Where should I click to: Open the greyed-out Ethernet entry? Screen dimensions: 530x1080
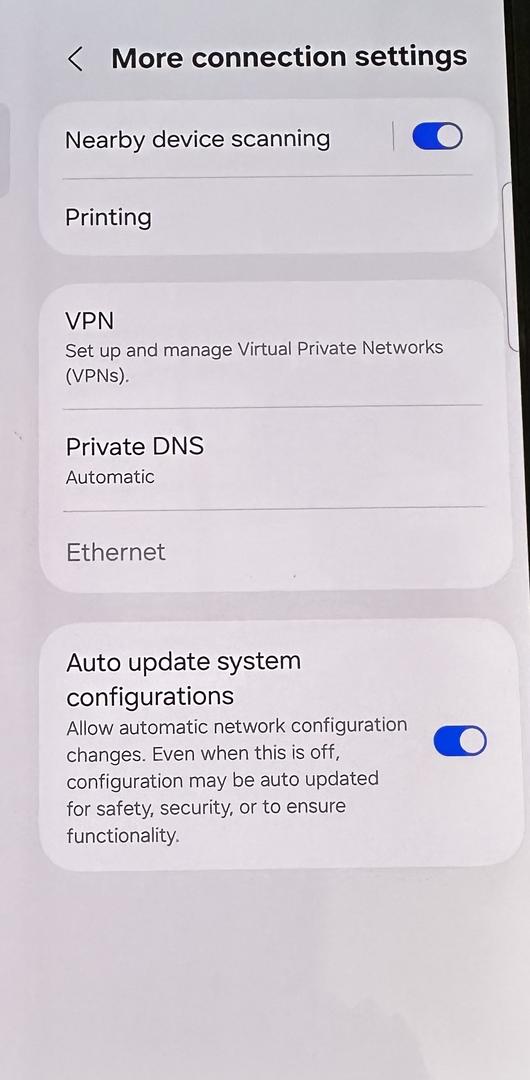click(276, 552)
